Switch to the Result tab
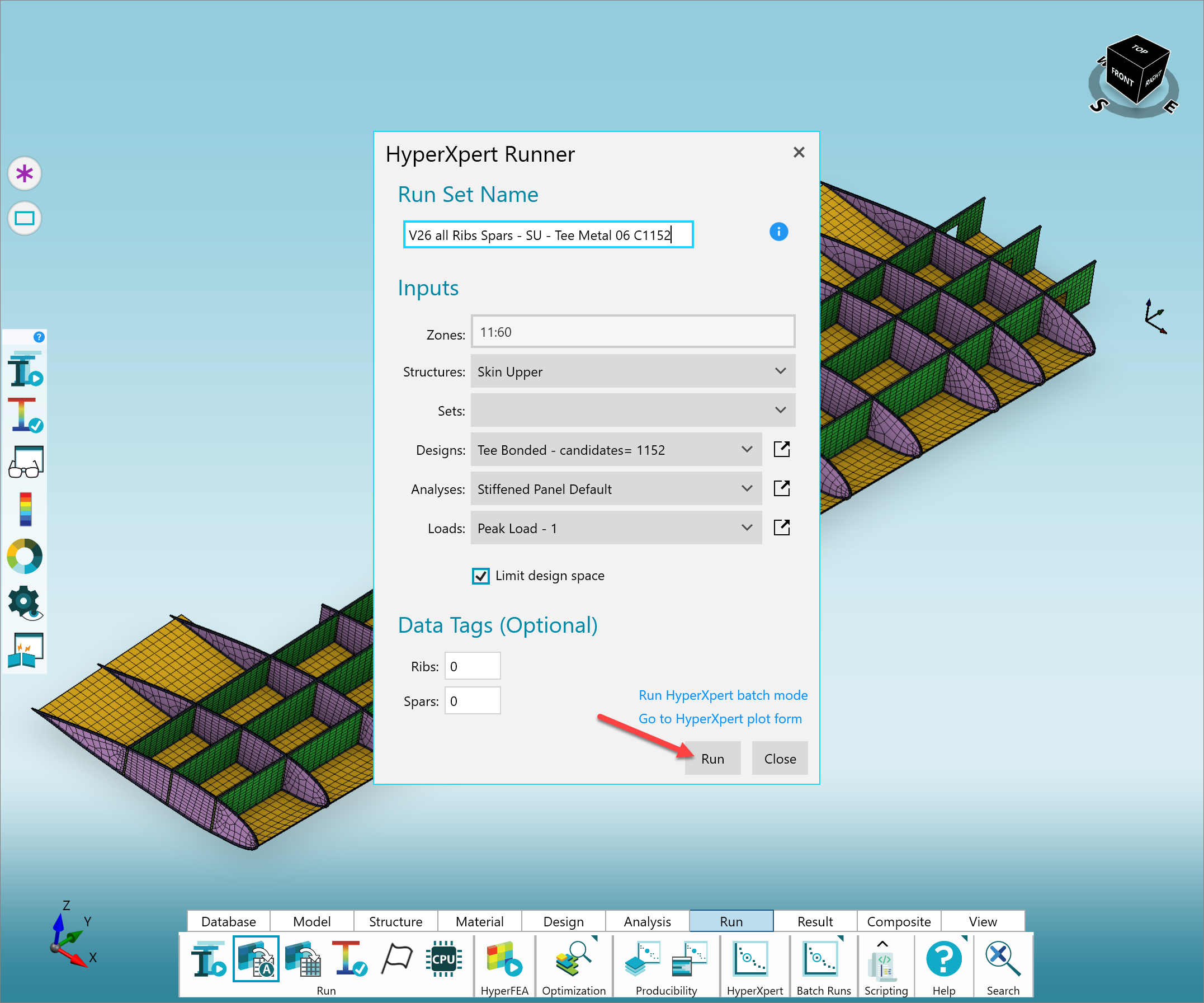 815,921
